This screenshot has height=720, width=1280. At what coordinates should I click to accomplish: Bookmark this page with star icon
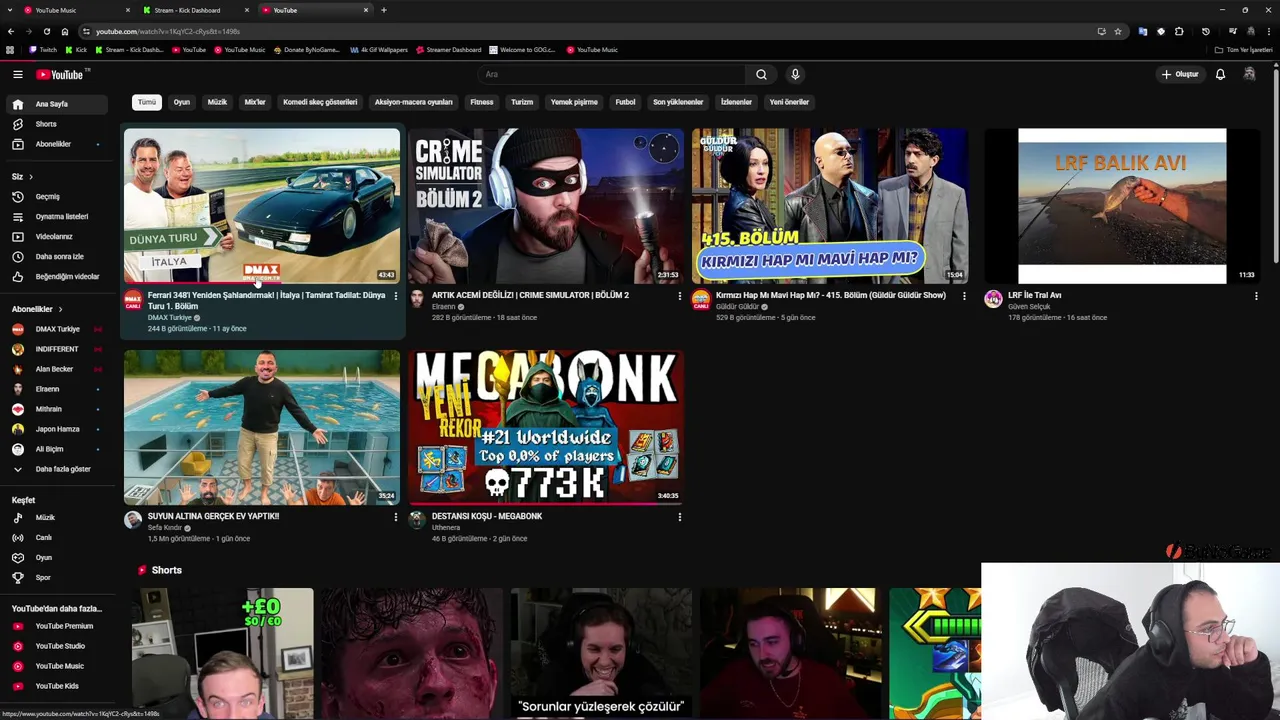1118,31
